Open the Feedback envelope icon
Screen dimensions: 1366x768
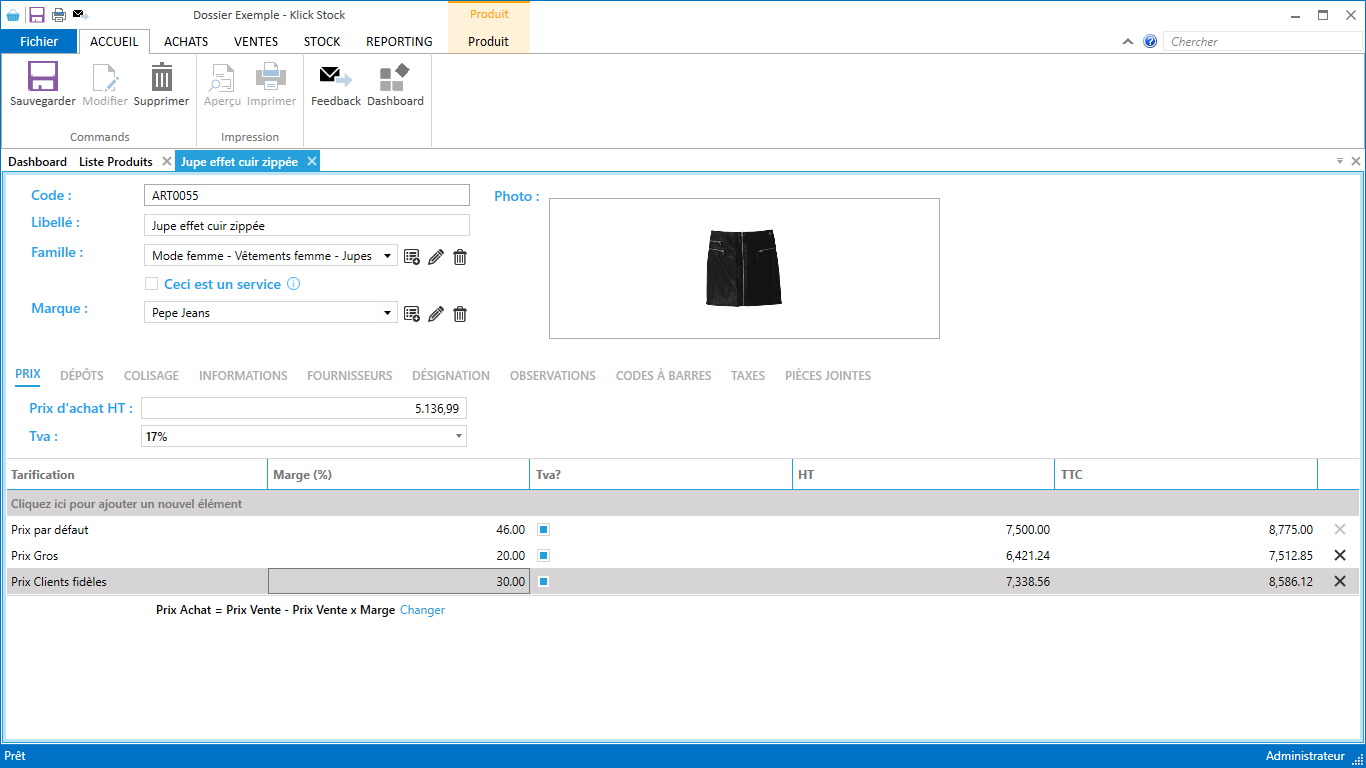[335, 78]
